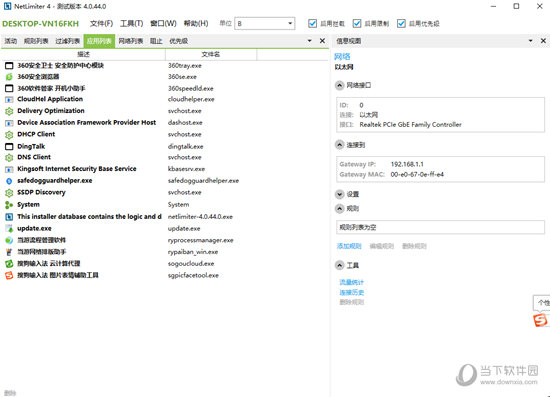Click the update.exe row icon
This screenshot has width=550, height=397.
(9, 229)
